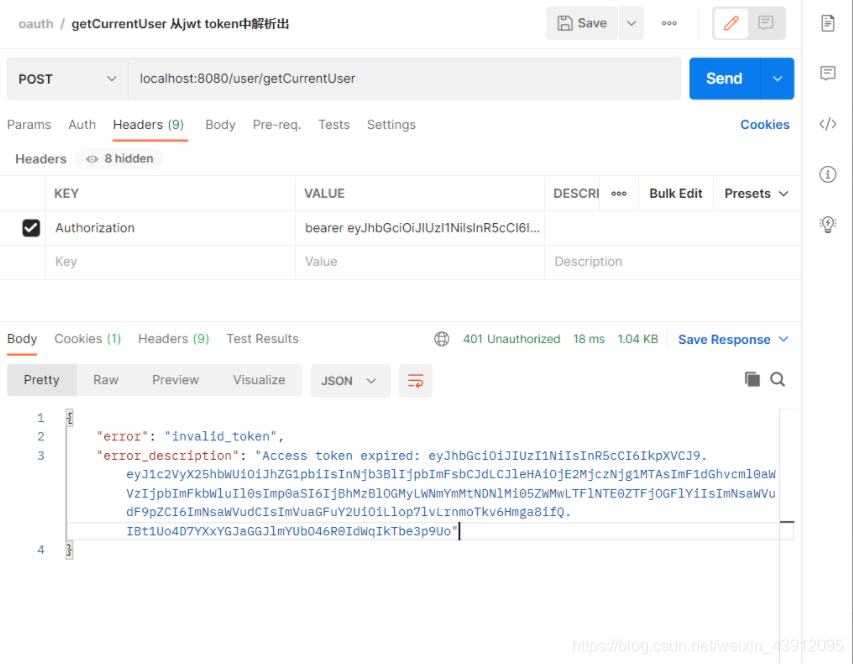The width and height of the screenshot is (853, 664).
Task: Switch to the request Body tab
Action: tap(220, 125)
